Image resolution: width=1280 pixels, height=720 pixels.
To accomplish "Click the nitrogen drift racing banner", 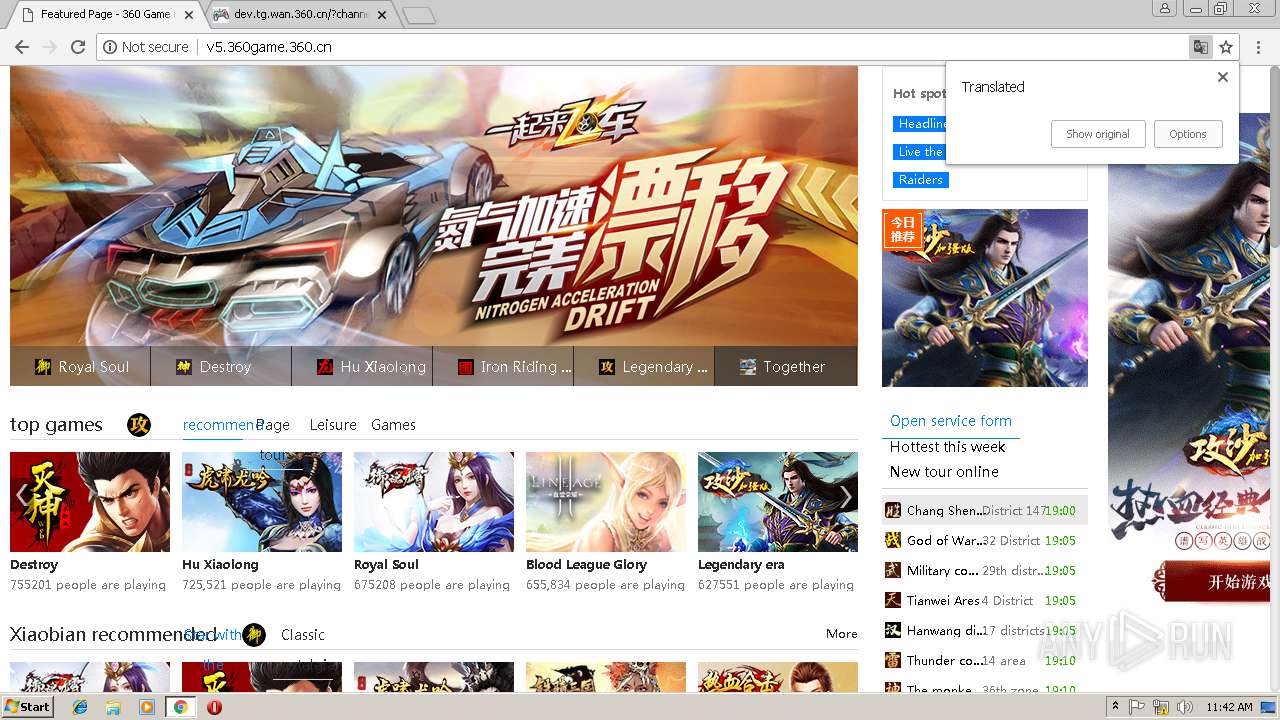I will click(x=434, y=206).
